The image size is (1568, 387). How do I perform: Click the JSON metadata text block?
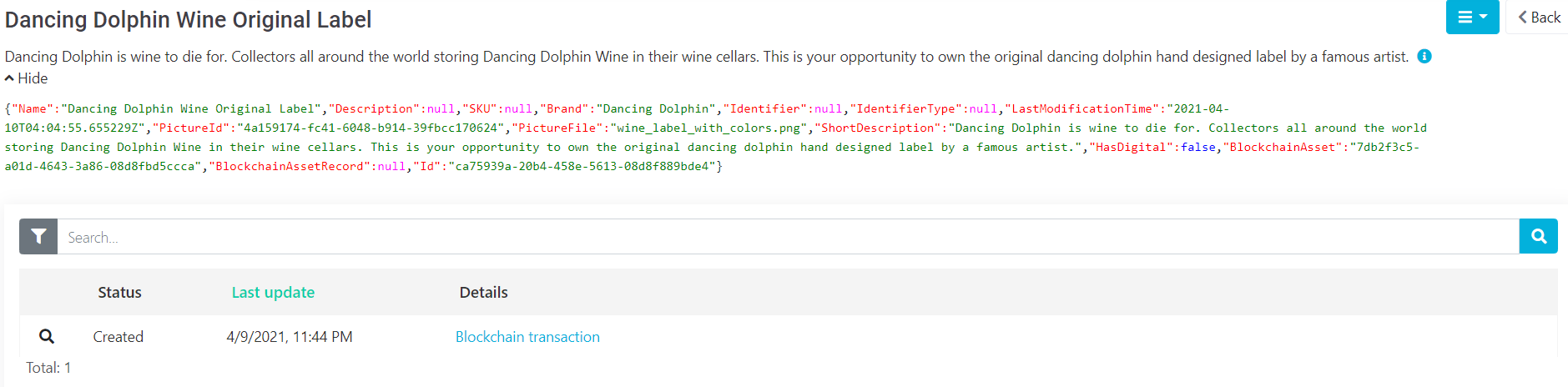716,138
